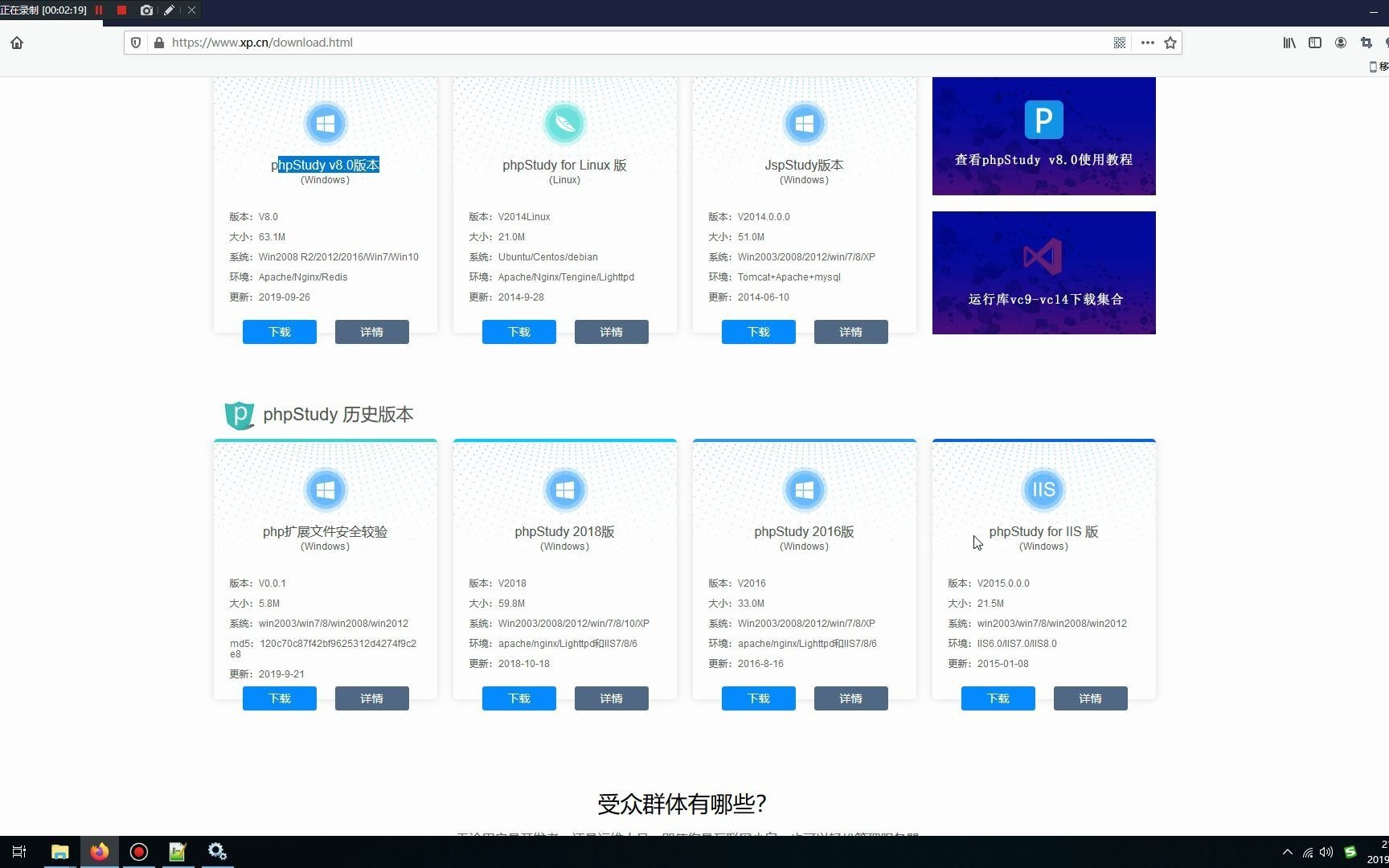Download phpStudy for Linux

[x=519, y=332]
